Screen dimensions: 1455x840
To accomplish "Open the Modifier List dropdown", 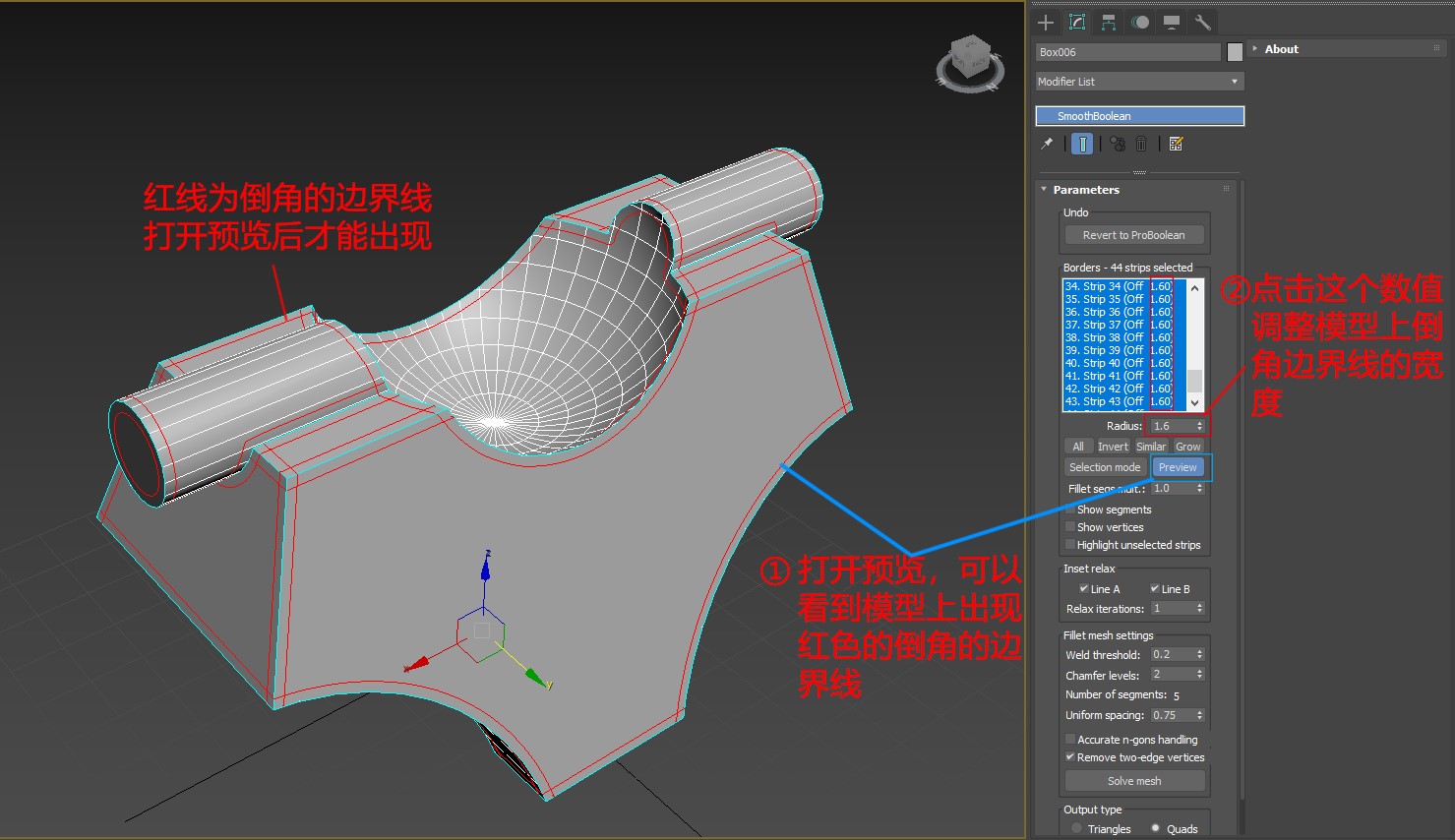I will [1139, 82].
